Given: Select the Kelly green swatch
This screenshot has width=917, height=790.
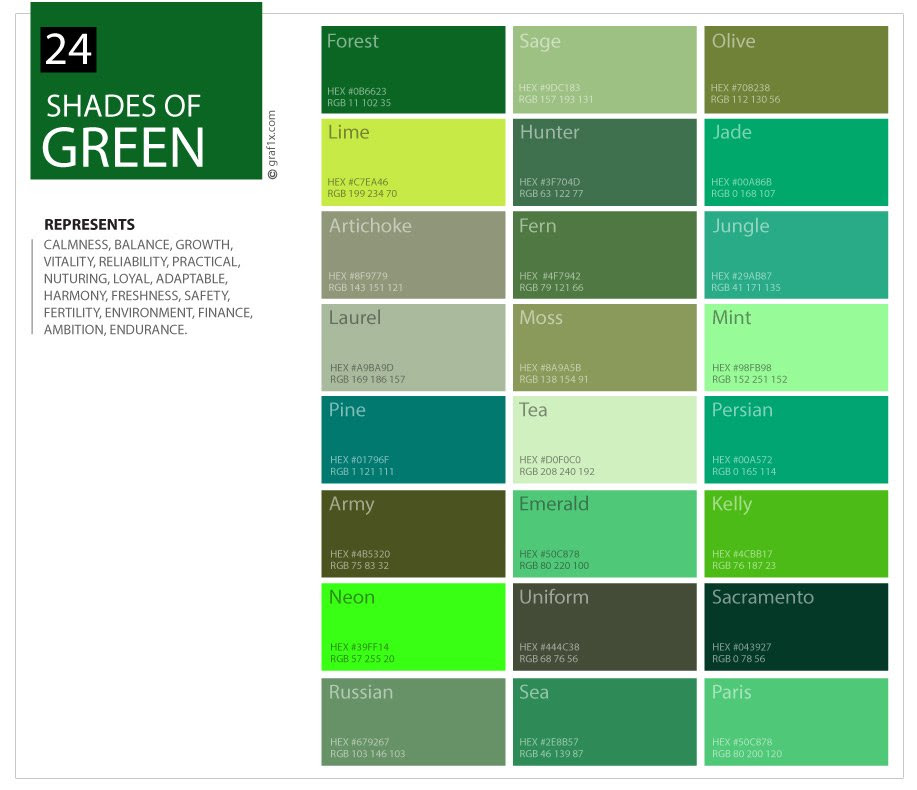Looking at the screenshot, I should tap(796, 532).
